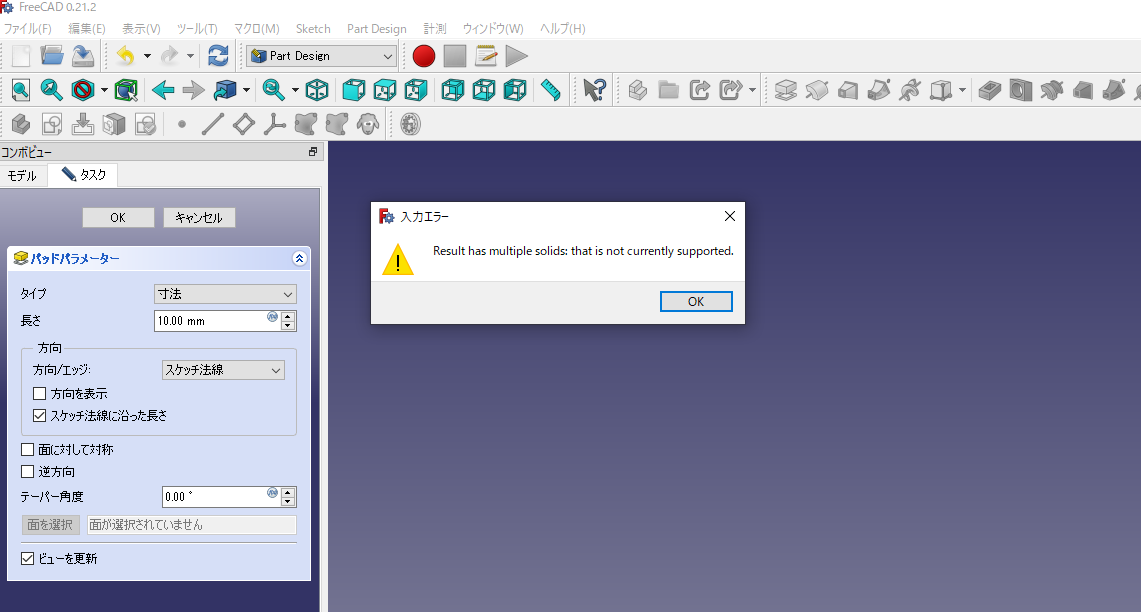Click the Fit selection magnifier icon
Viewport: 1141px width, 612px height.
click(x=51, y=90)
